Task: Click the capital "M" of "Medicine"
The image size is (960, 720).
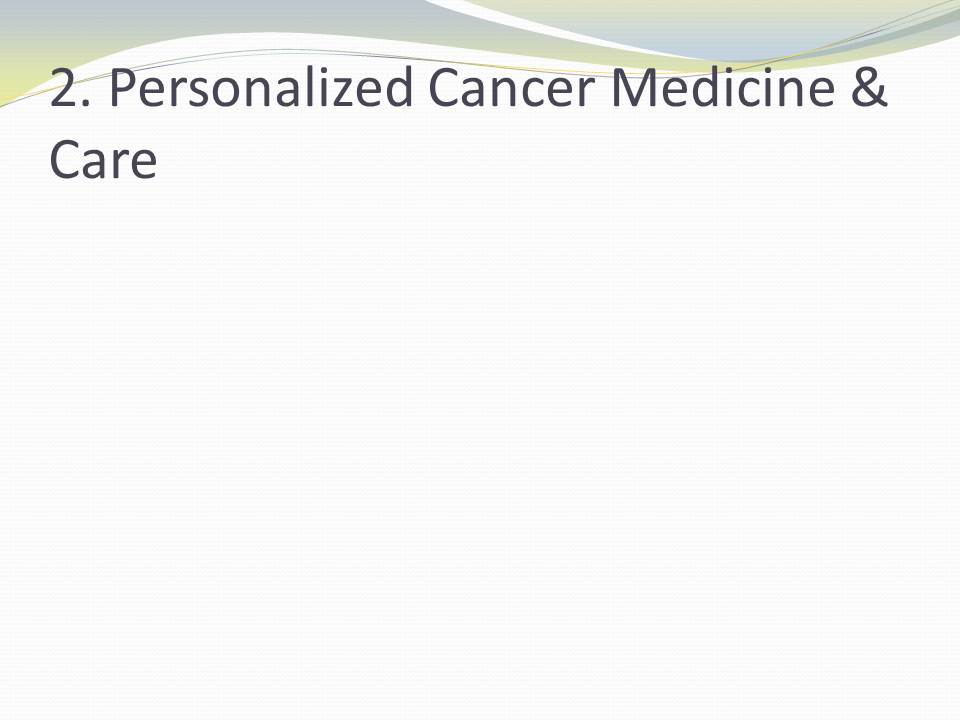Action: pyautogui.click(x=635, y=90)
